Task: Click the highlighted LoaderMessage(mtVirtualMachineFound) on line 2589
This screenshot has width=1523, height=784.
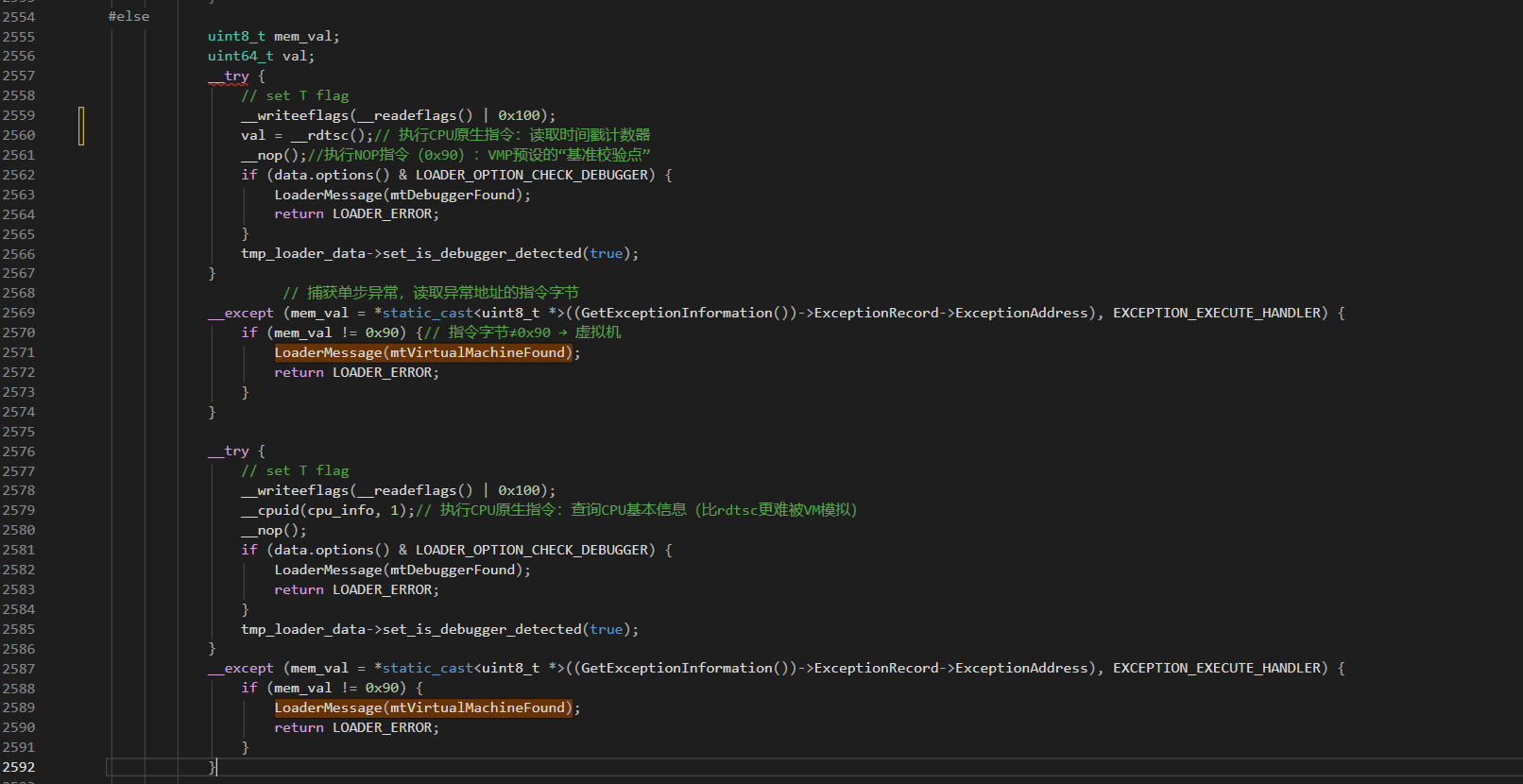Action: pyautogui.click(x=423, y=707)
